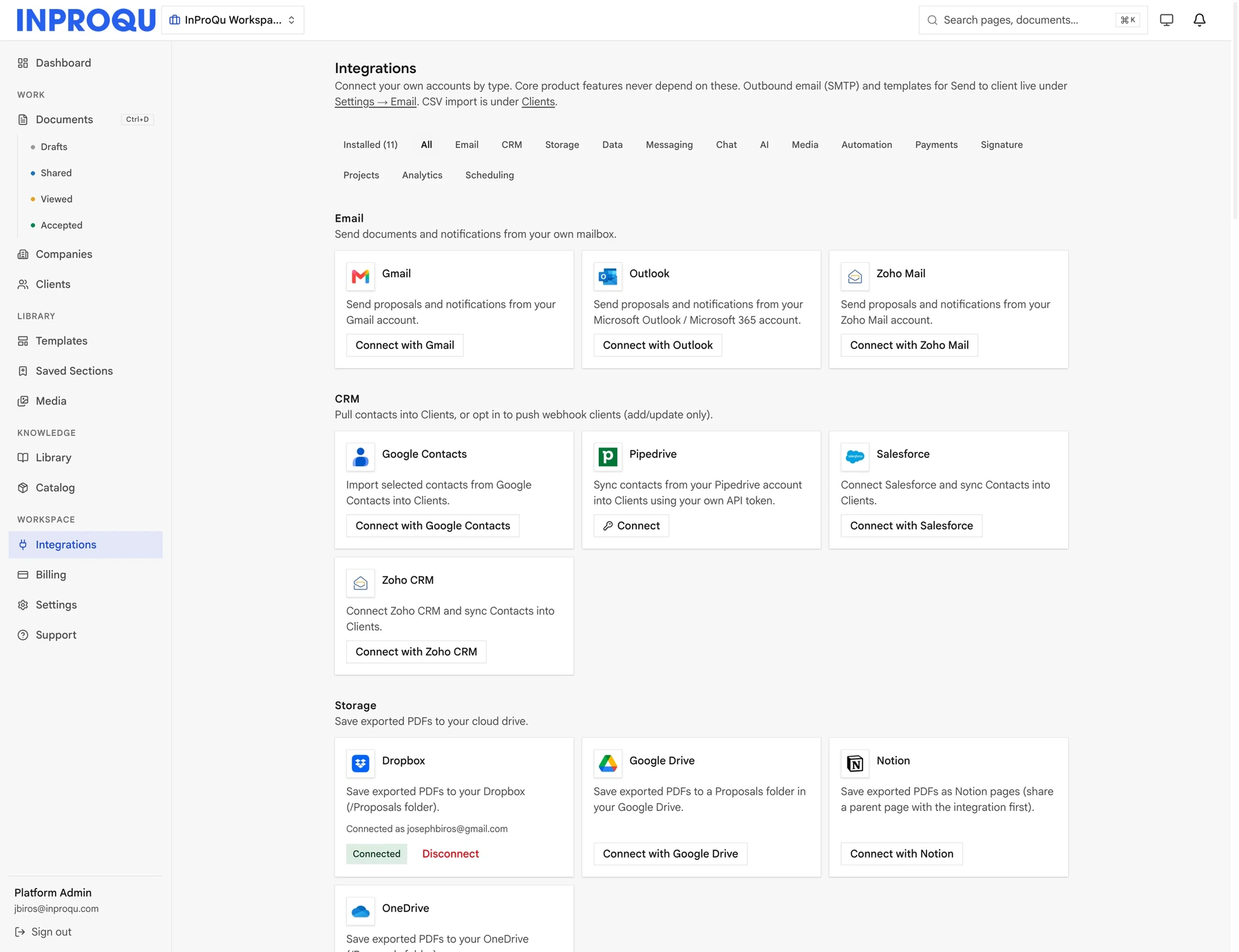The height and width of the screenshot is (952, 1239).
Task: Connect with Gmail
Action: coord(405,345)
